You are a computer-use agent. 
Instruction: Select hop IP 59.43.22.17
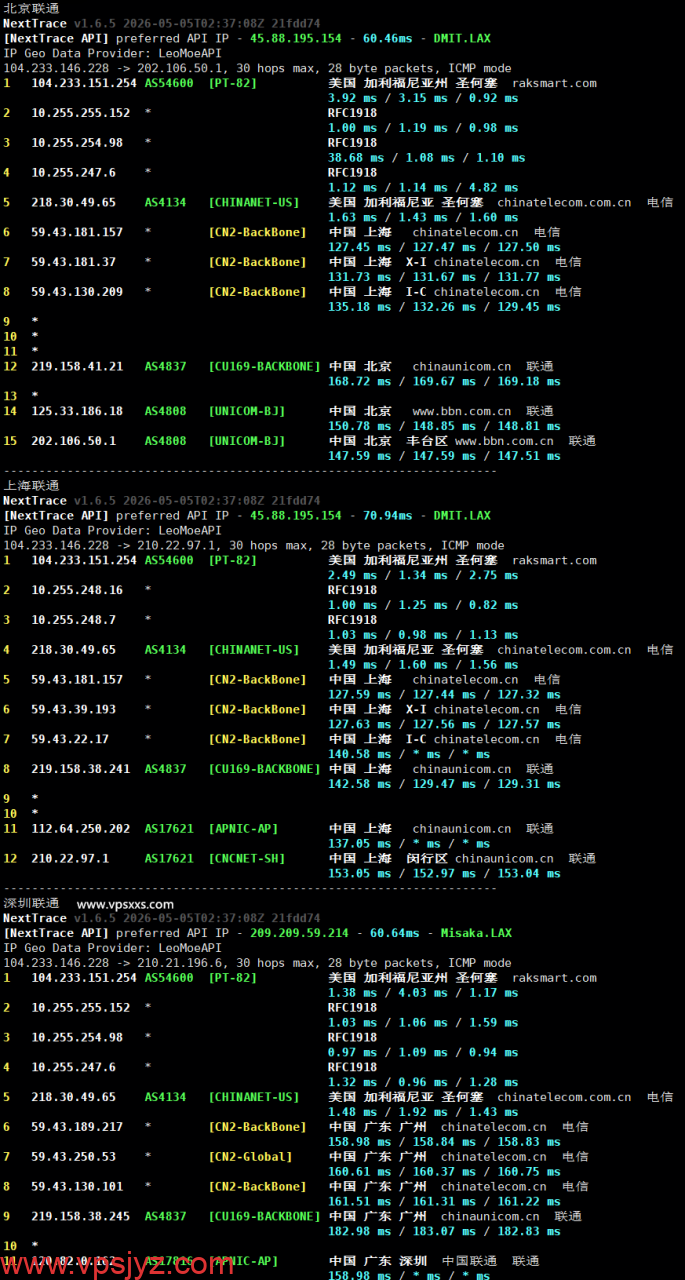click(x=70, y=739)
